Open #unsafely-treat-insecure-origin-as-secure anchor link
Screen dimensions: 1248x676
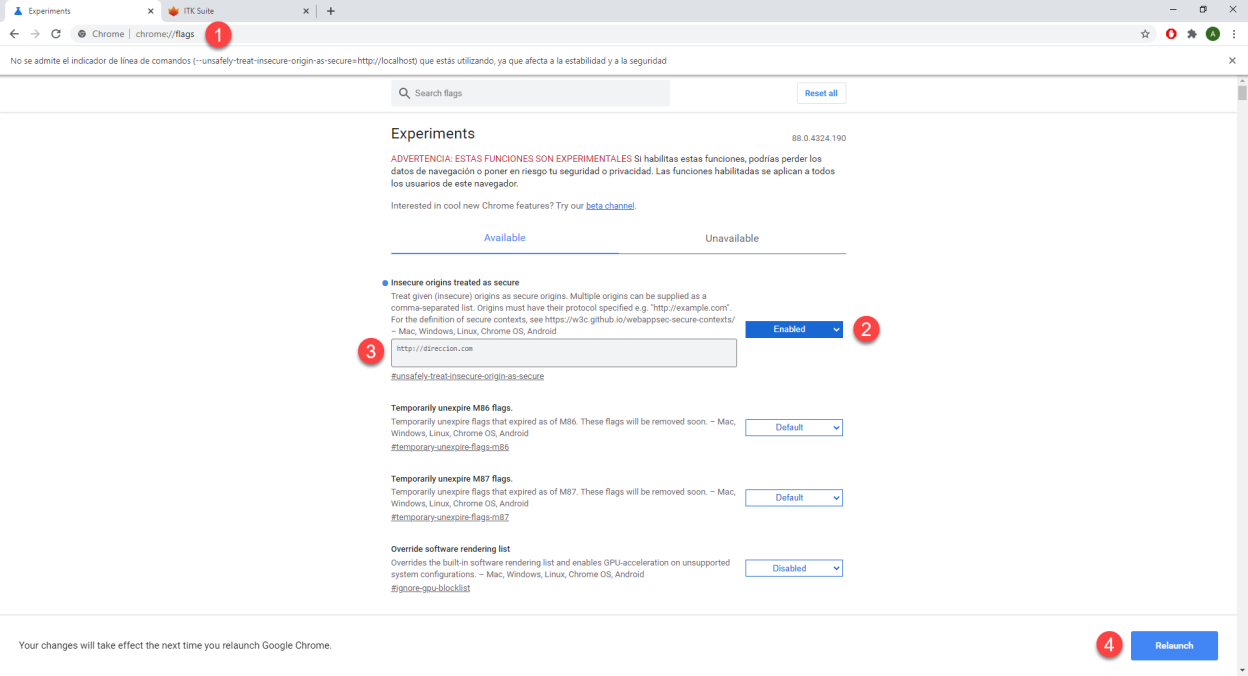(467, 376)
